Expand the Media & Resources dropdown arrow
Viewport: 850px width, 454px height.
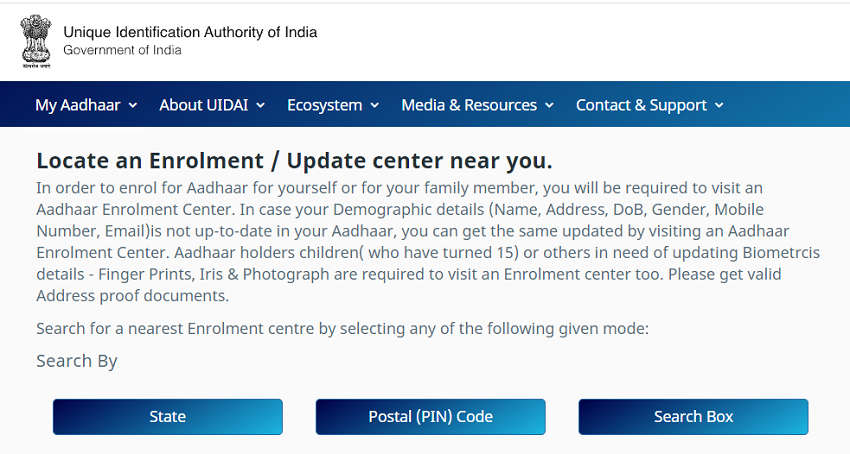[x=550, y=105]
